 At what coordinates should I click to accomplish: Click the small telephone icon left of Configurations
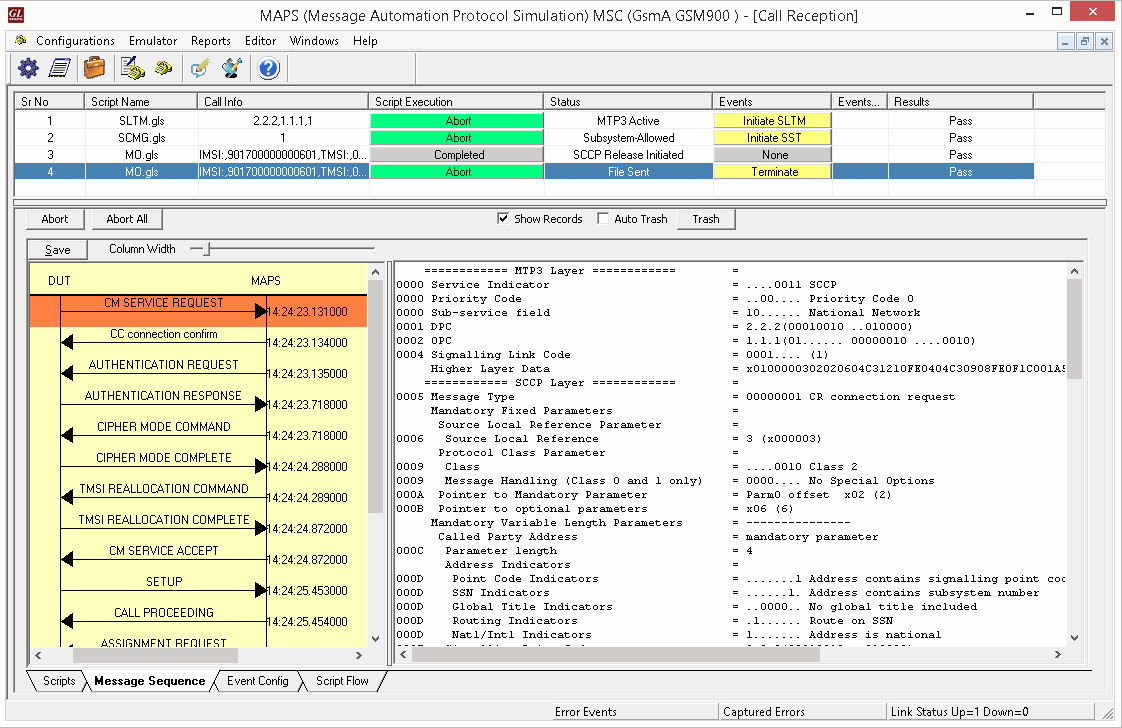[x=21, y=40]
